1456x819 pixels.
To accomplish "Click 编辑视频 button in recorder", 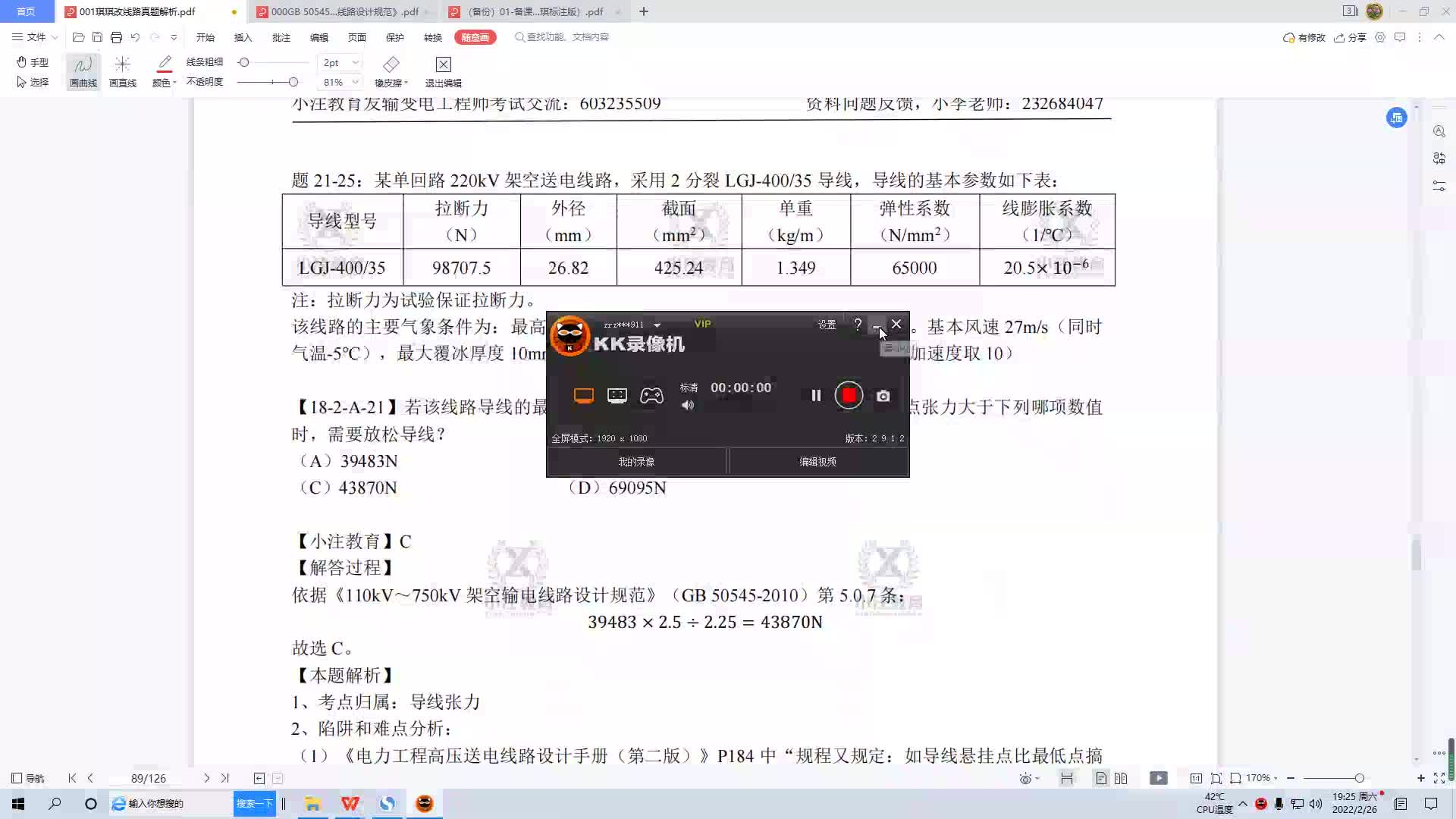I will tap(817, 462).
